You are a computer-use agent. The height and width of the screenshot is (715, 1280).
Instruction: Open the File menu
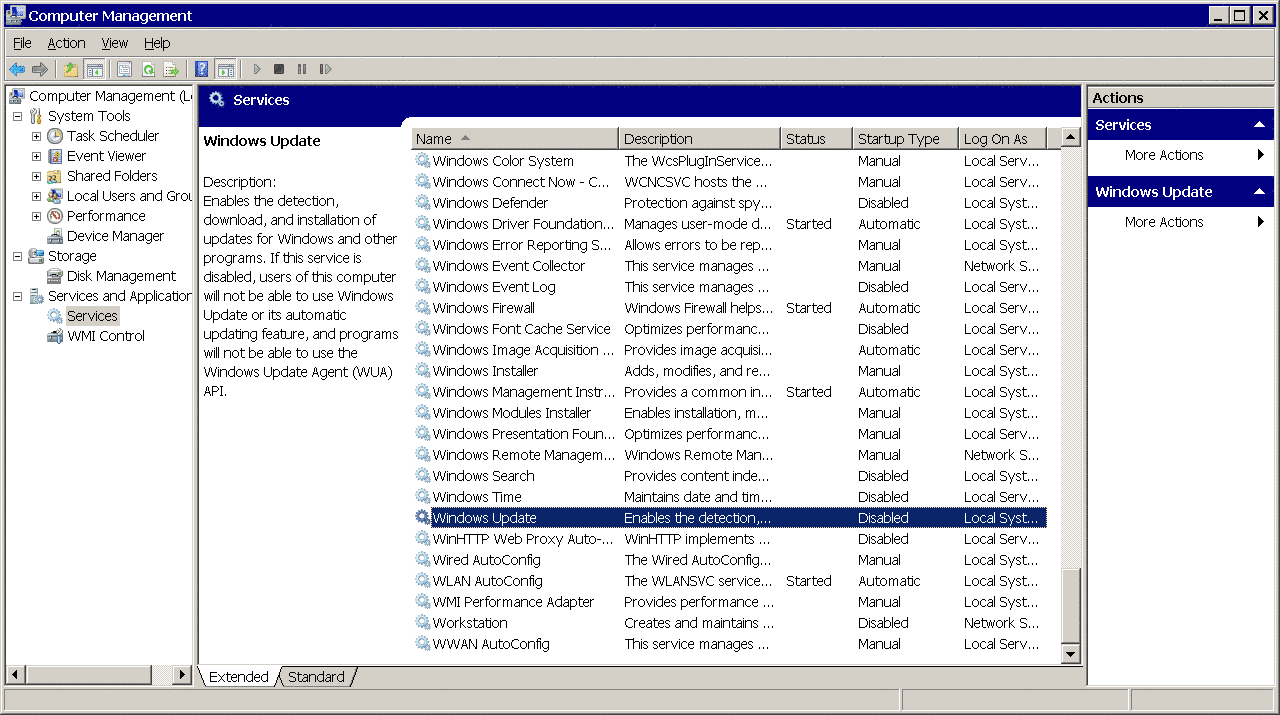(x=22, y=43)
